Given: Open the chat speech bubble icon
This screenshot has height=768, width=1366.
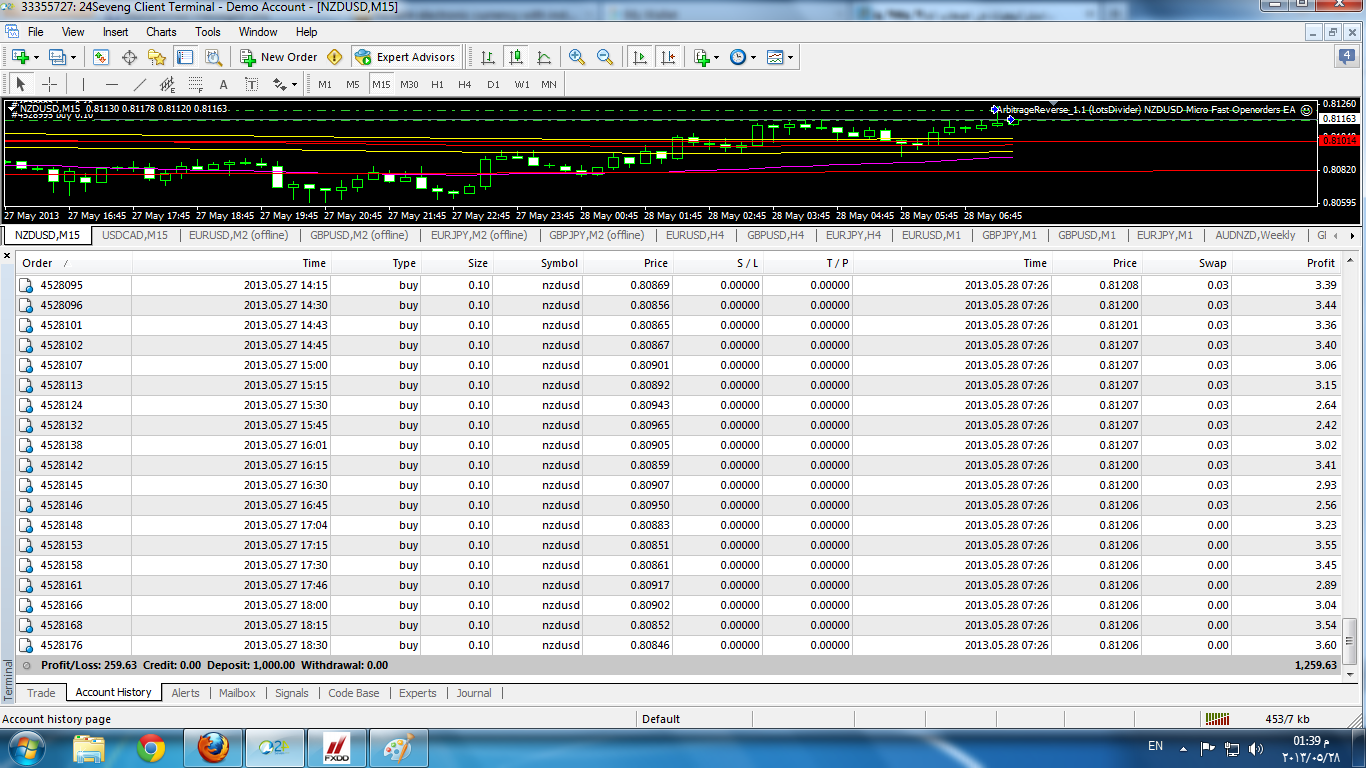Looking at the screenshot, I should pos(1346,57).
